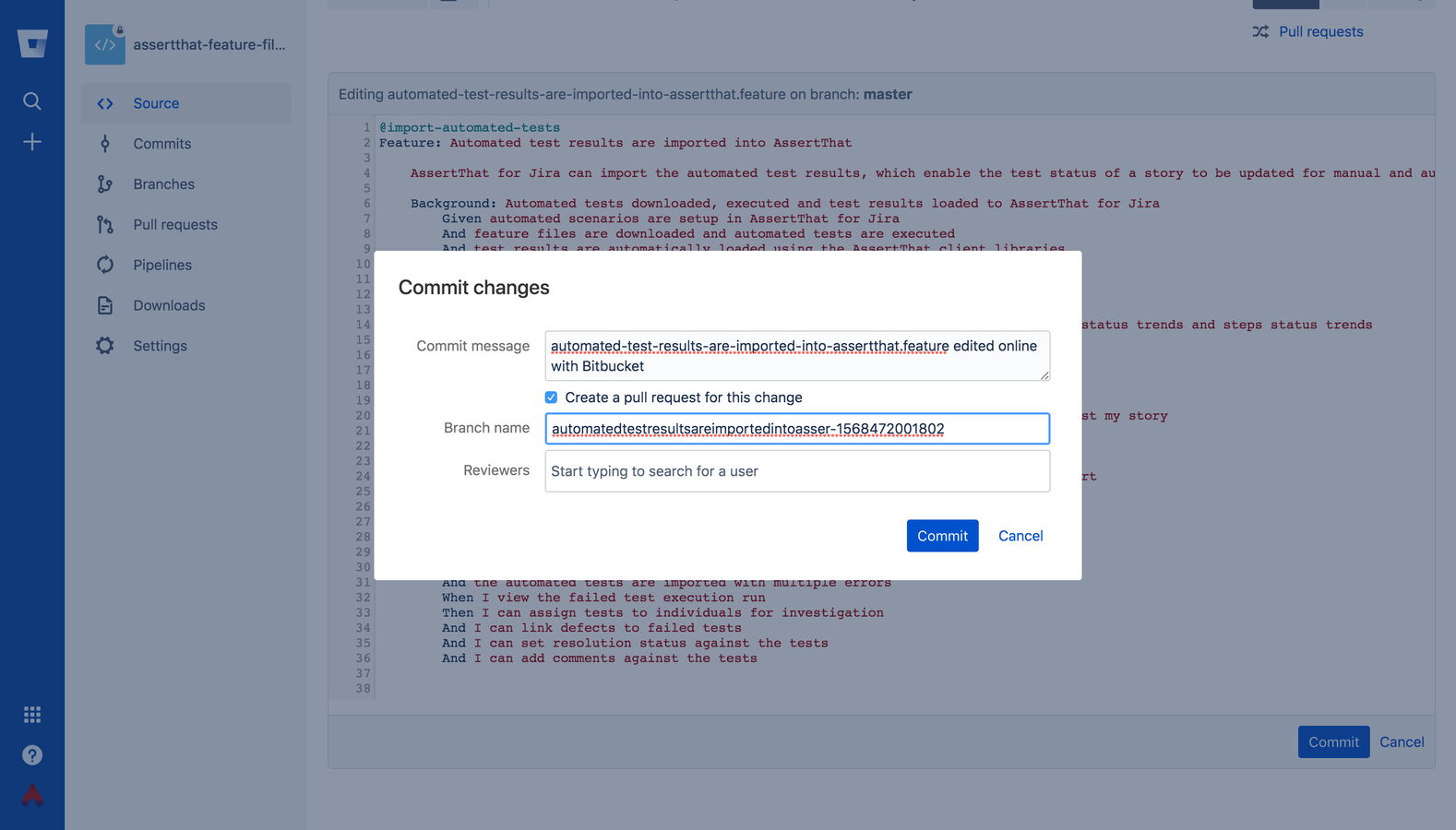The width and height of the screenshot is (1456, 830).
Task: Click the 'Then I can assign tests' line
Action: [x=662, y=612]
